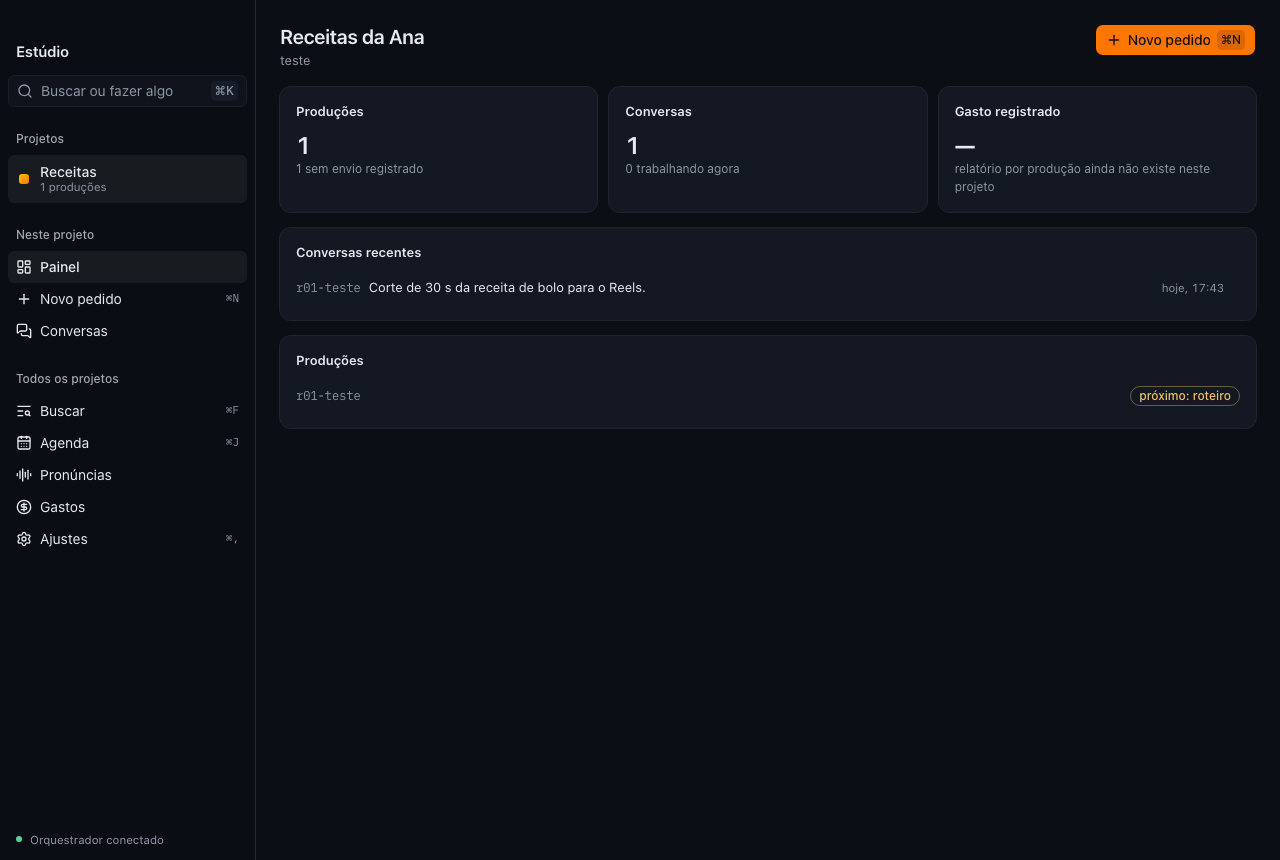The height and width of the screenshot is (860, 1280).
Task: Click the Conversas chat bubbles icon
Action: [x=24, y=331]
